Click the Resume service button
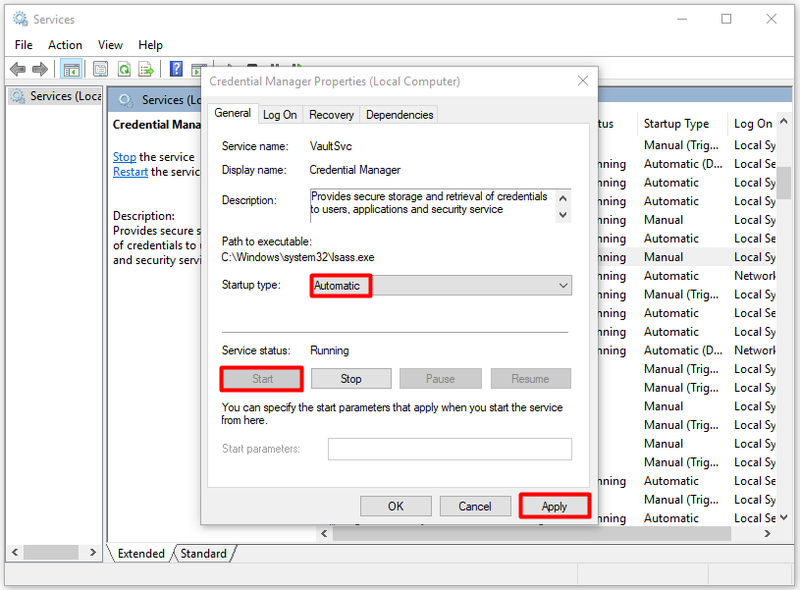The image size is (800, 590). (x=531, y=379)
